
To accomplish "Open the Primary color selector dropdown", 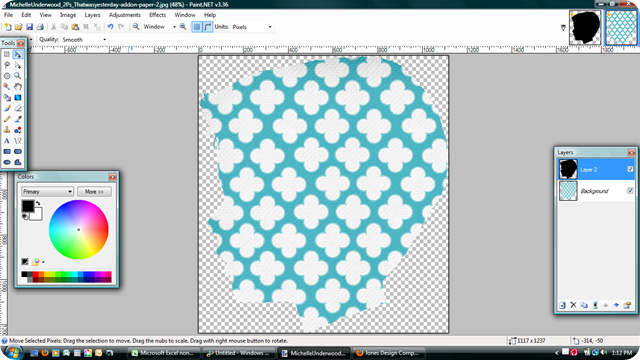I will [x=47, y=191].
